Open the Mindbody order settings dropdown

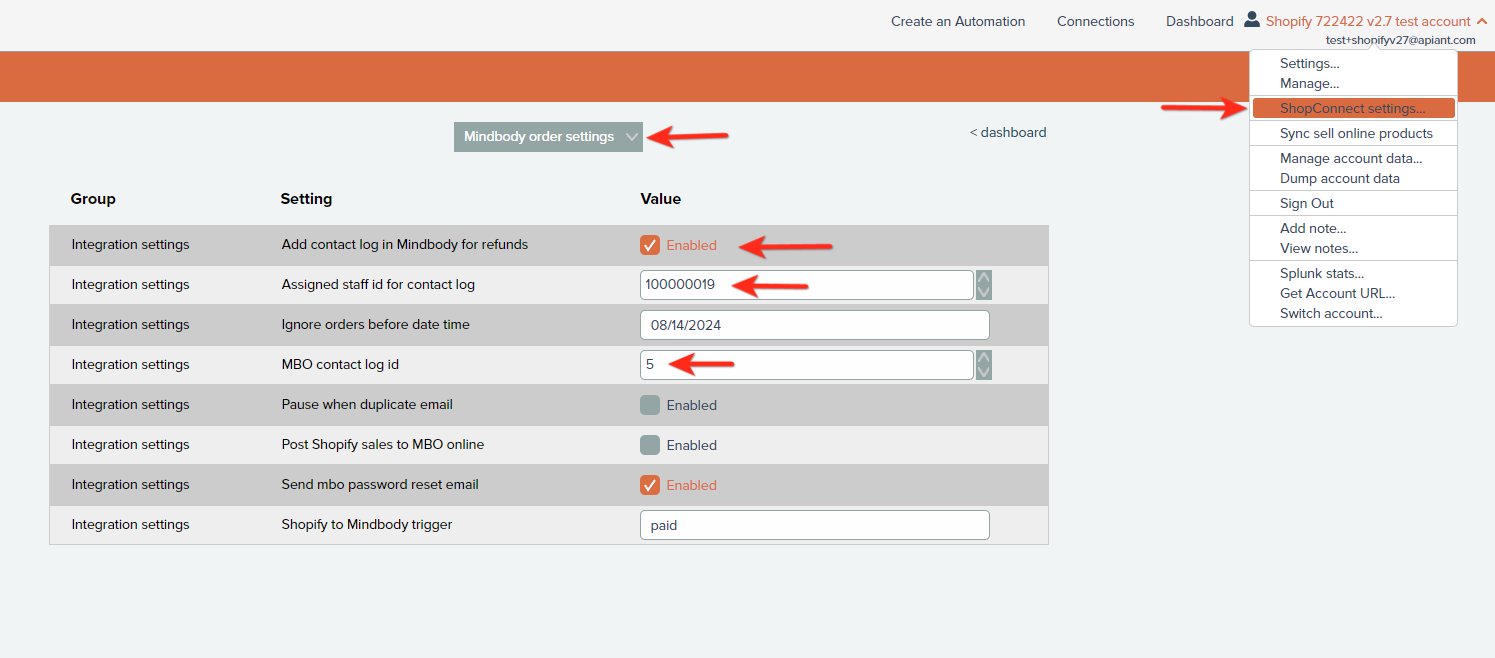[548, 137]
